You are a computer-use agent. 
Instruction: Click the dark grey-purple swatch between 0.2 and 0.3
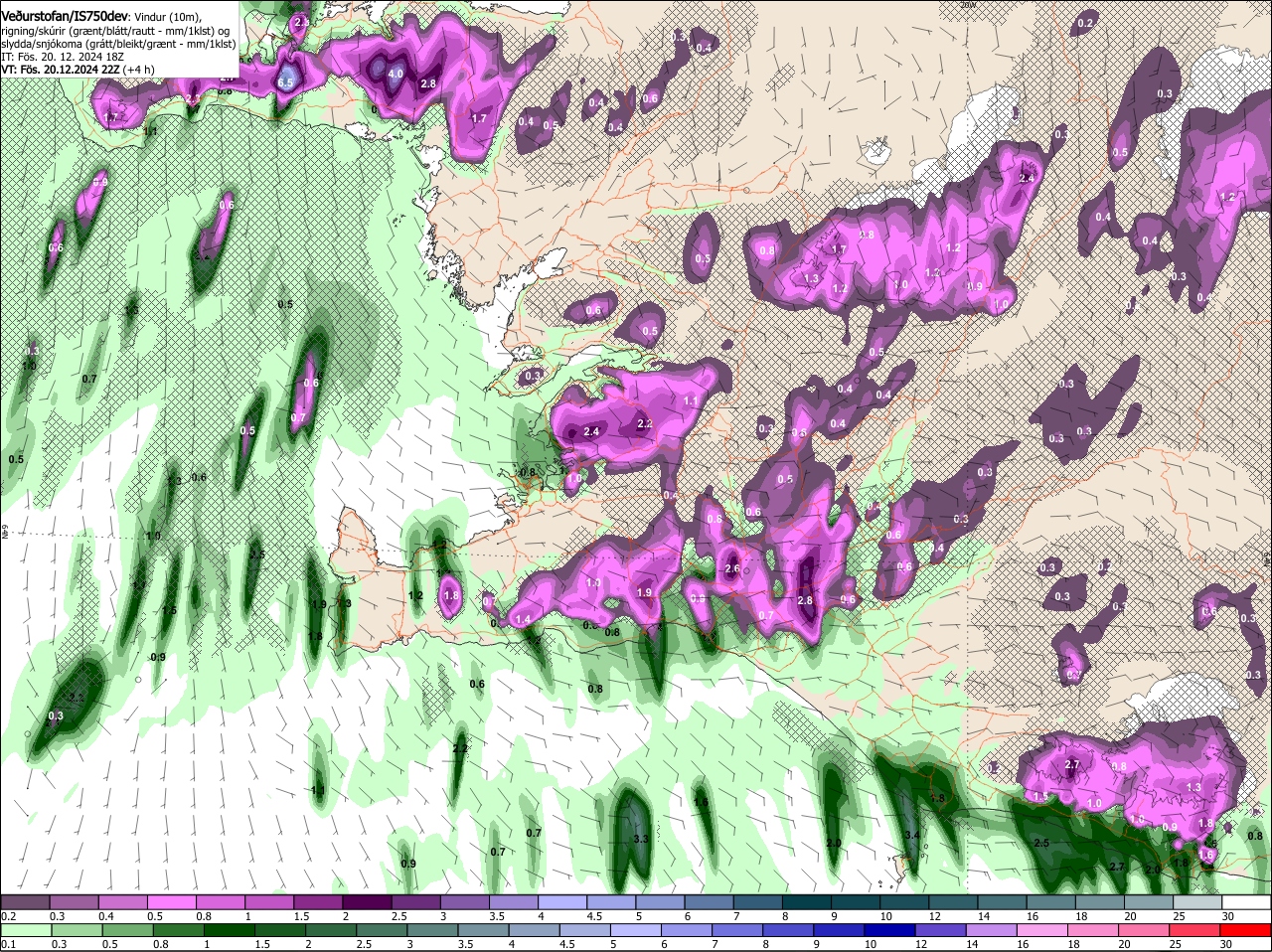tap(26, 901)
